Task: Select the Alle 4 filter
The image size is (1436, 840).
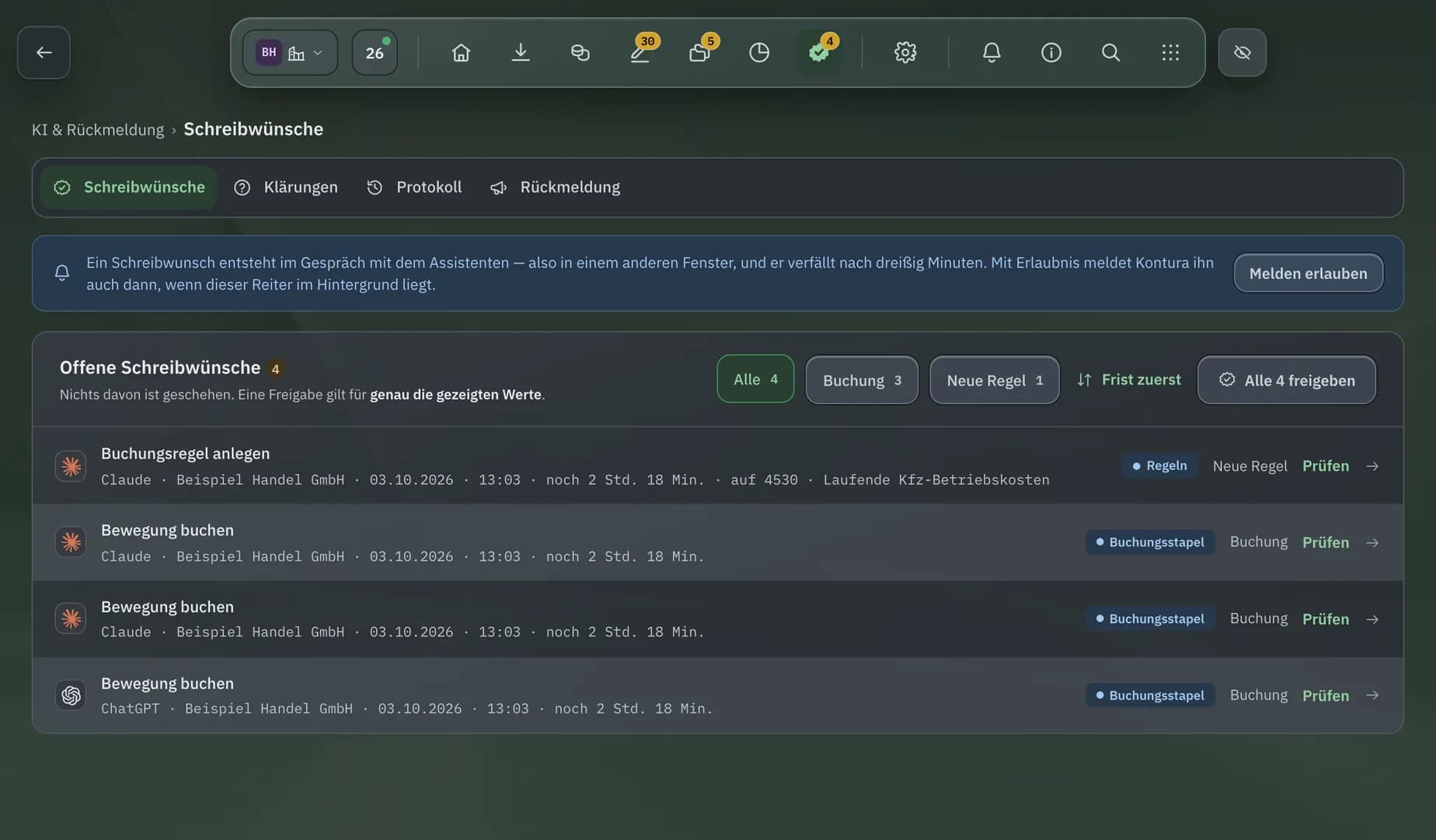Action: coord(755,379)
